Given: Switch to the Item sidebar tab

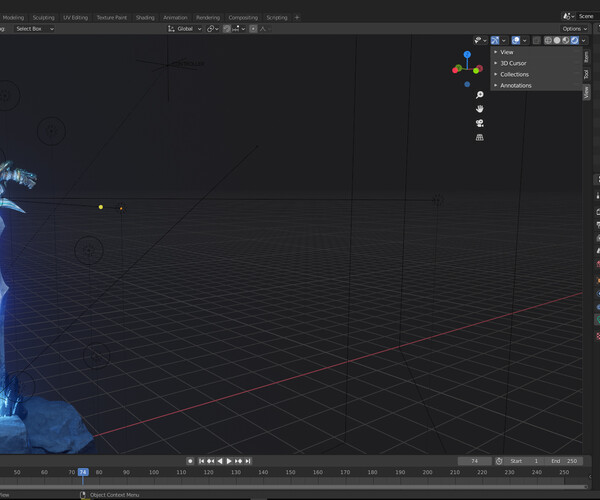Looking at the screenshot, I should click(586, 57).
